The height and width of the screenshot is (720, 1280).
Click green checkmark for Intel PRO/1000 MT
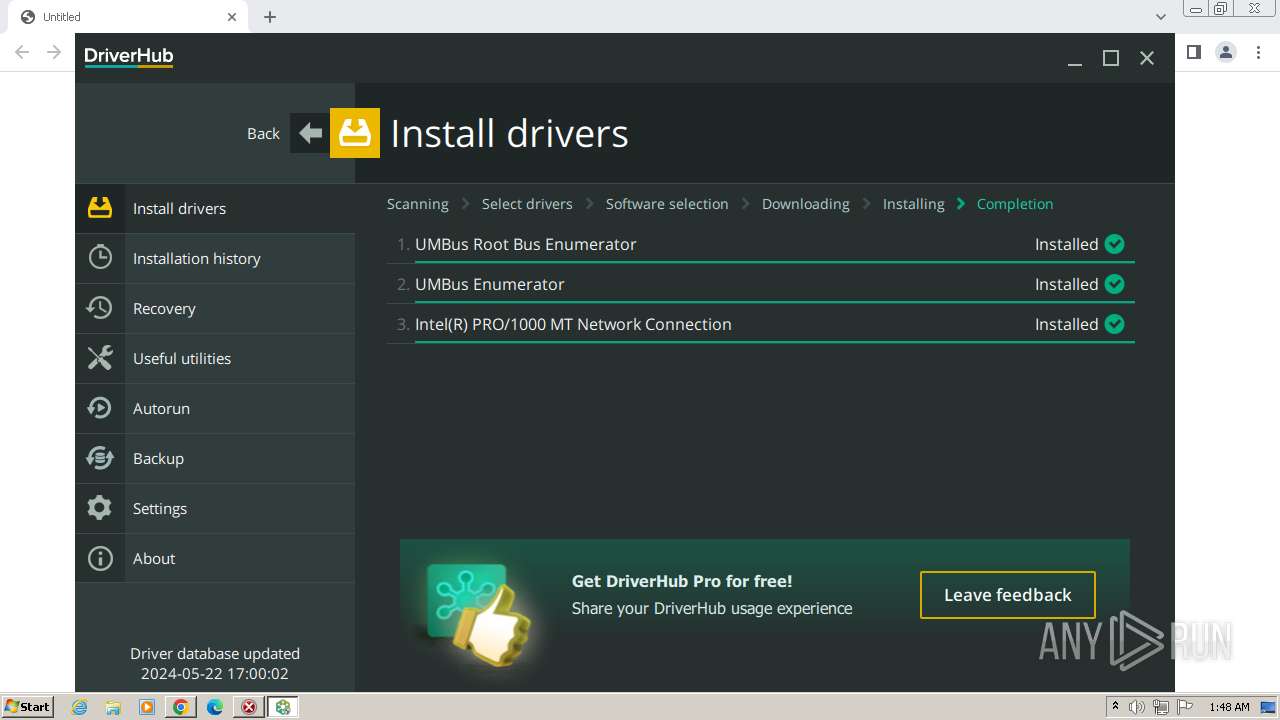point(1115,324)
